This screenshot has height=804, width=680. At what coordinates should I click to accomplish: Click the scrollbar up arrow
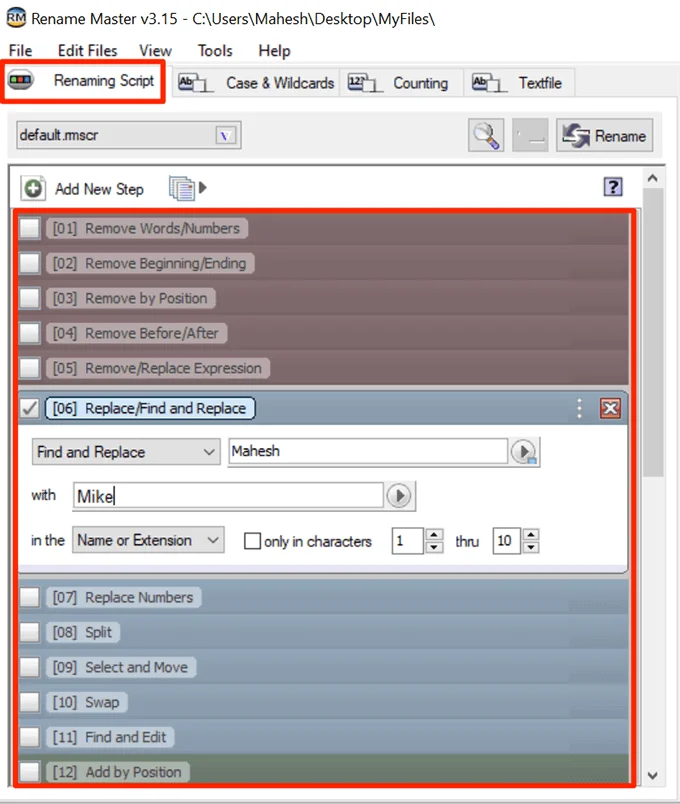click(652, 178)
